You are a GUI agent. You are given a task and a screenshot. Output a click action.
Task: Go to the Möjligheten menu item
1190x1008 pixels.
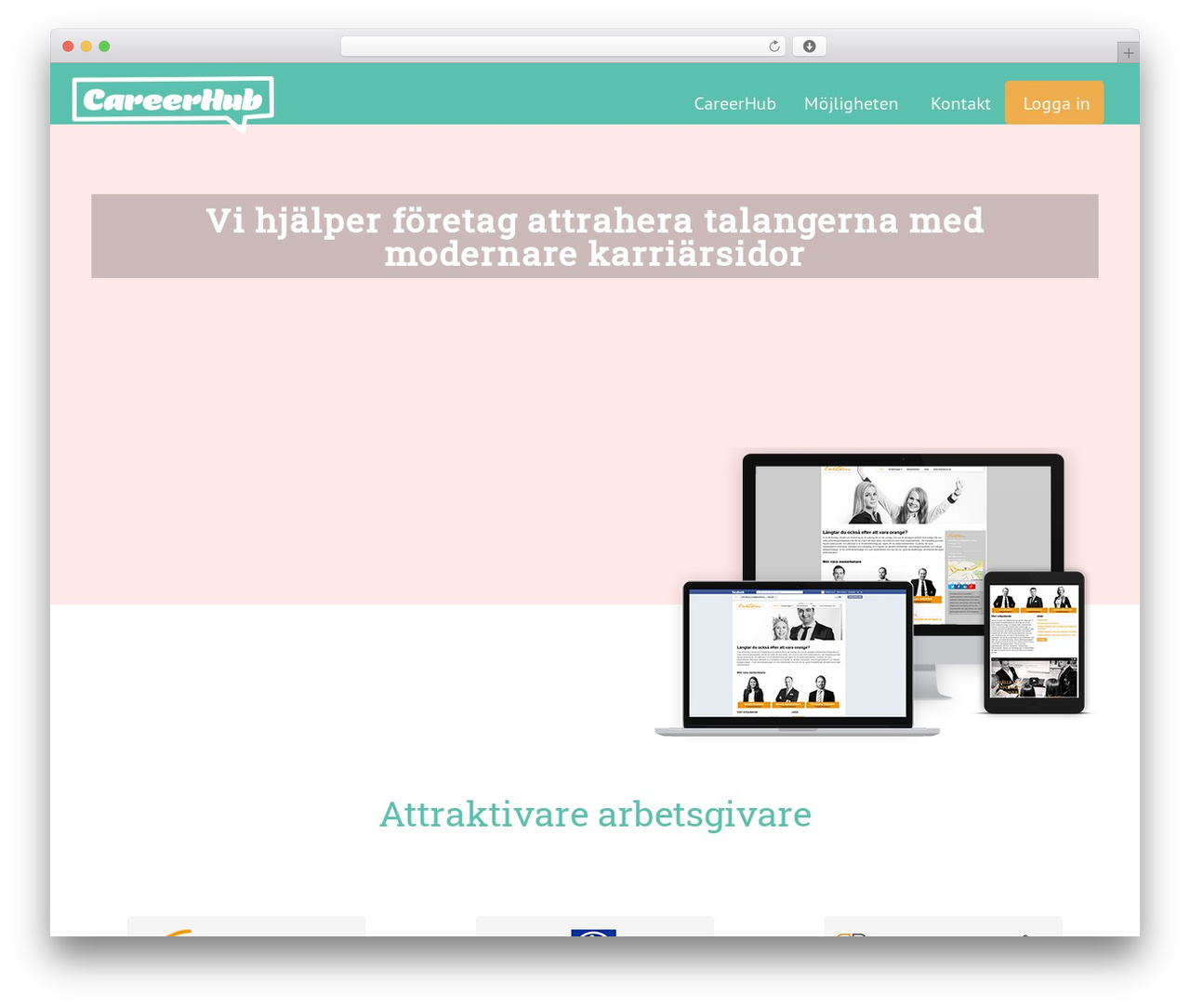tap(851, 103)
